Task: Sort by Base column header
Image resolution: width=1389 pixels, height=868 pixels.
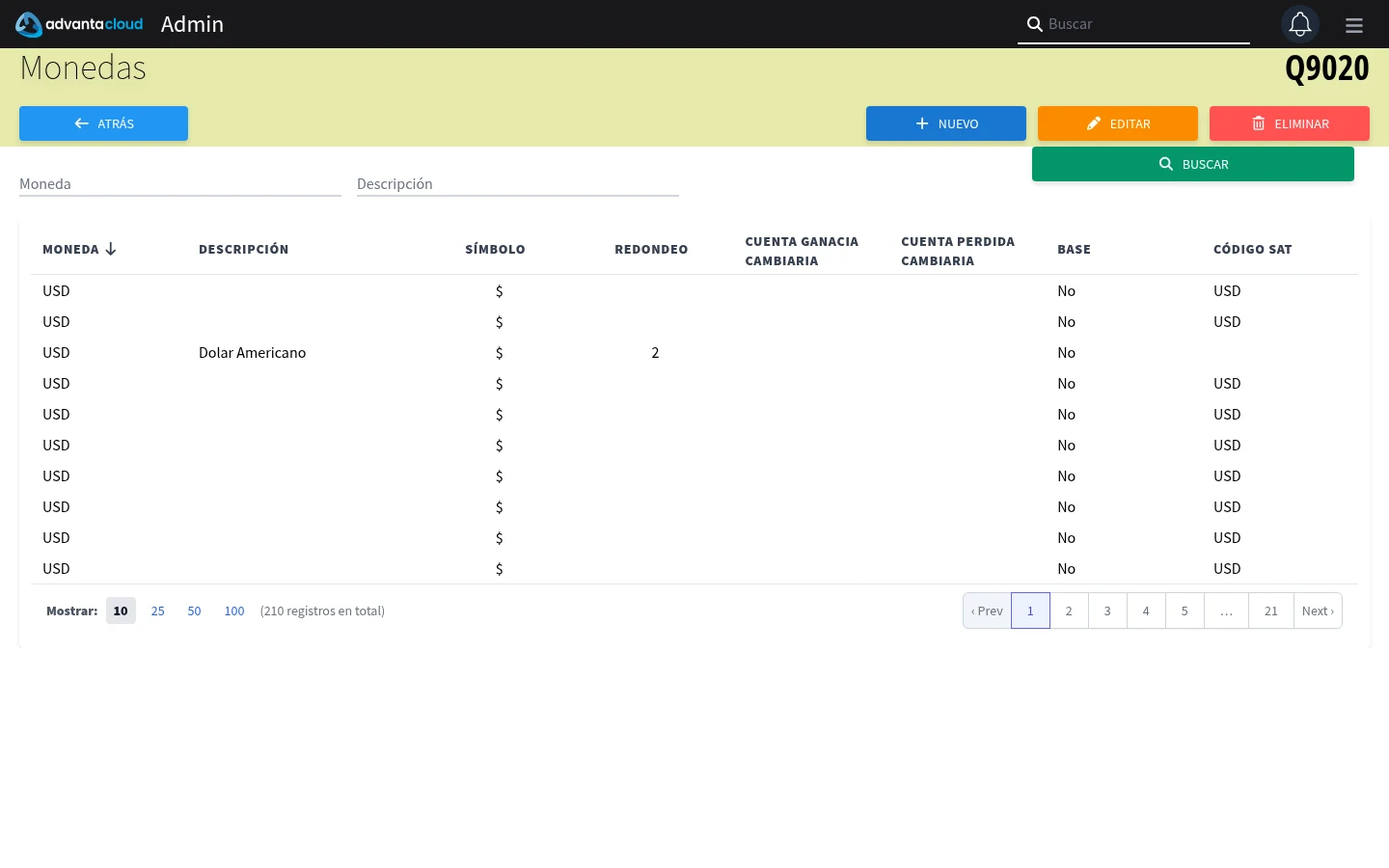Action: [x=1075, y=249]
